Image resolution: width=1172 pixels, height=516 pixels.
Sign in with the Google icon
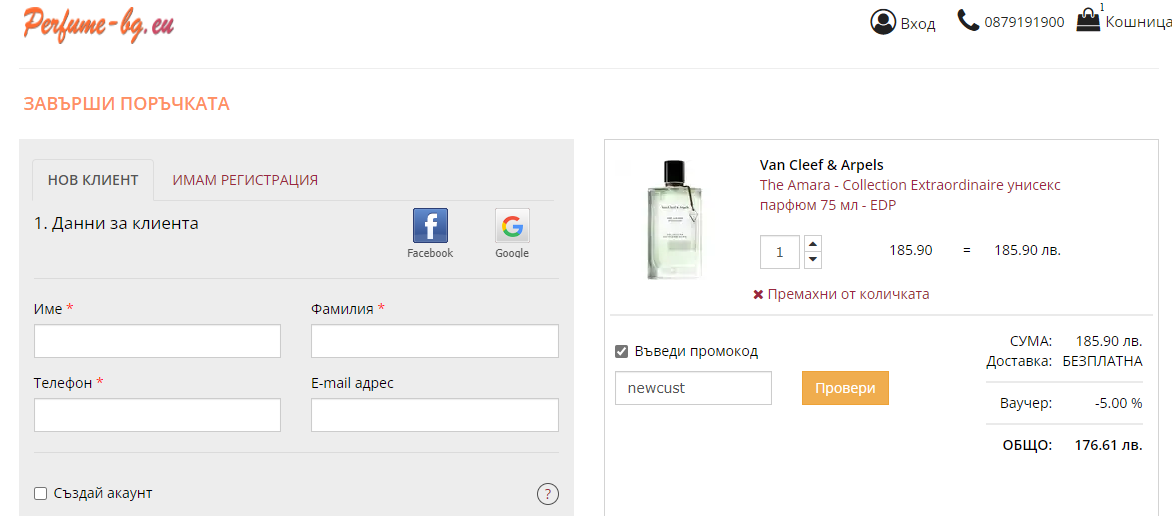tap(512, 227)
